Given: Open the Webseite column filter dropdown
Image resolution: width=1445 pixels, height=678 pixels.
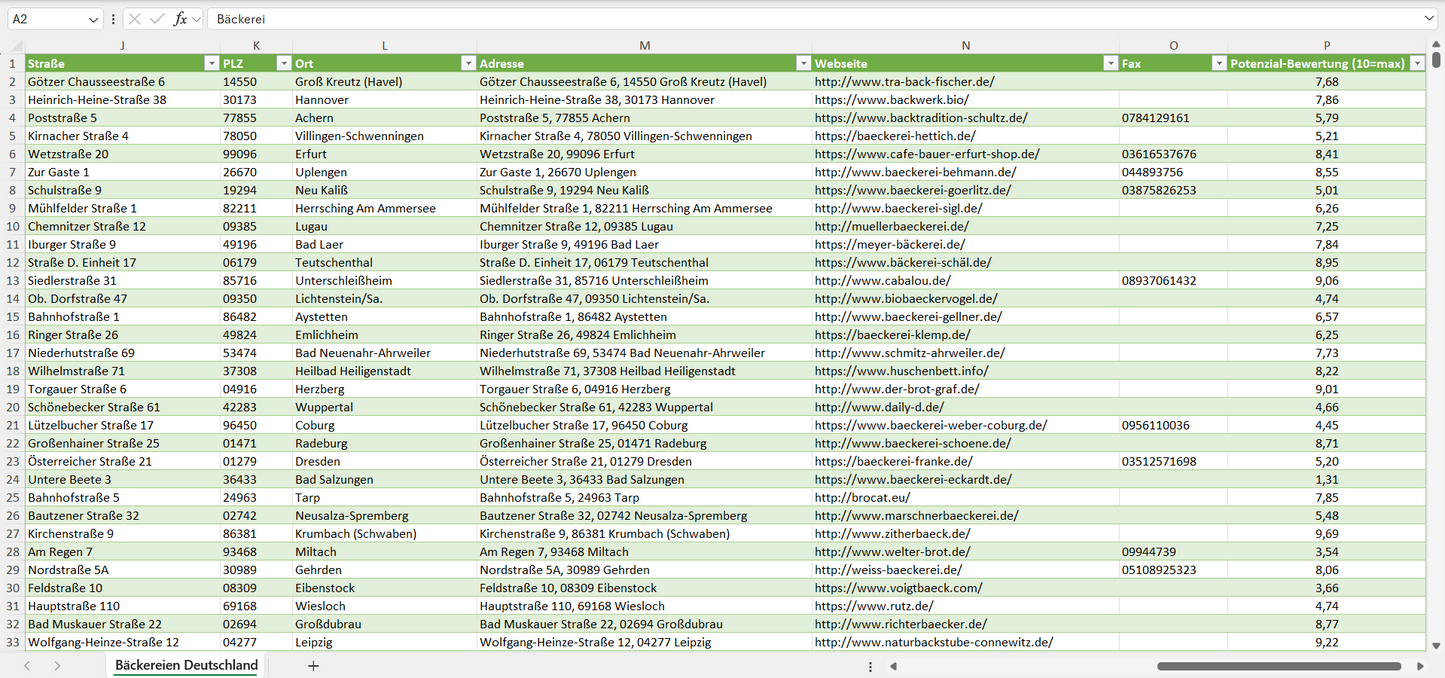Looking at the screenshot, I should pos(1110,64).
